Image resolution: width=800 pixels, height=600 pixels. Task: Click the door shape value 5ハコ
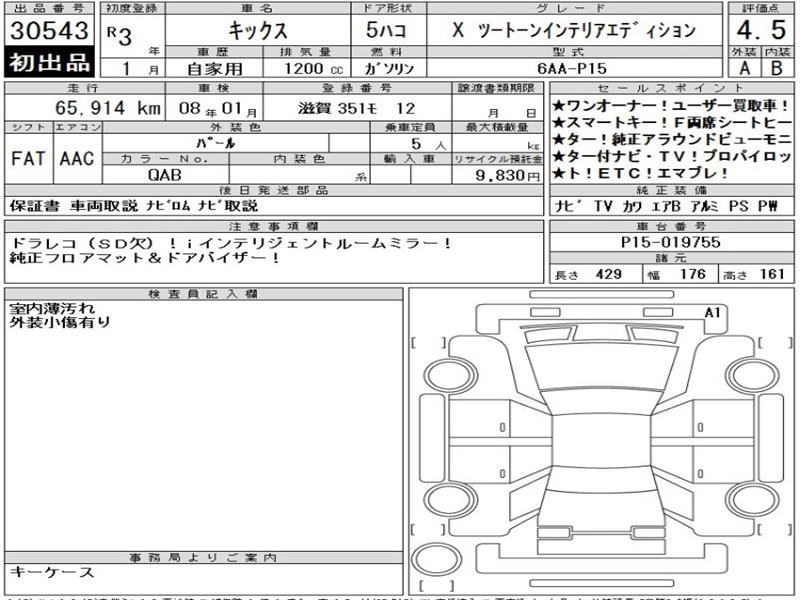coord(386,31)
